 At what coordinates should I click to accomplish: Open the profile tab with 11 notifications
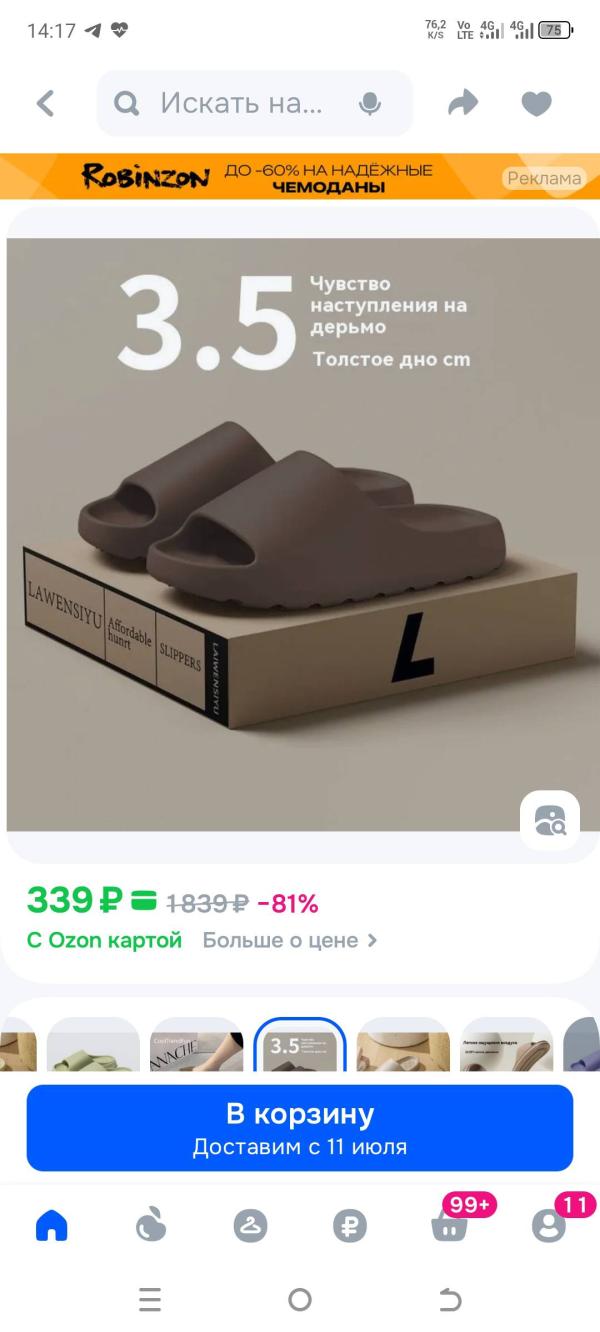548,1225
